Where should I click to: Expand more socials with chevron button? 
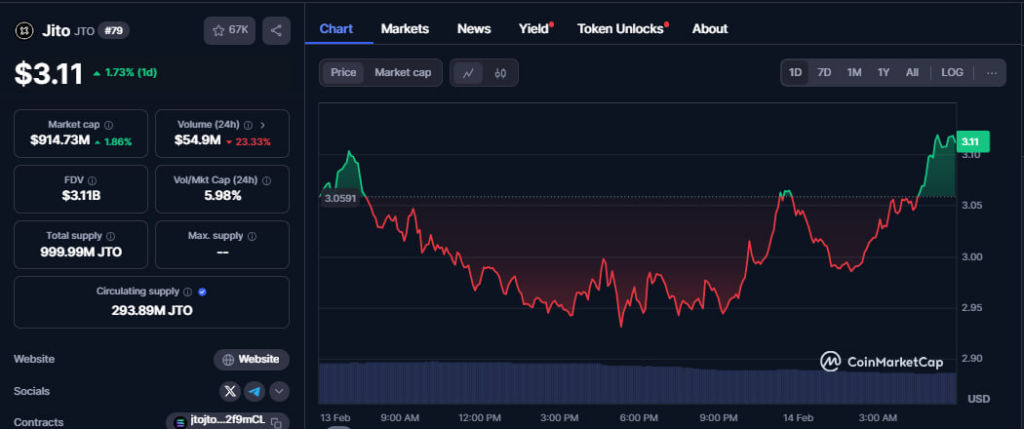279,391
